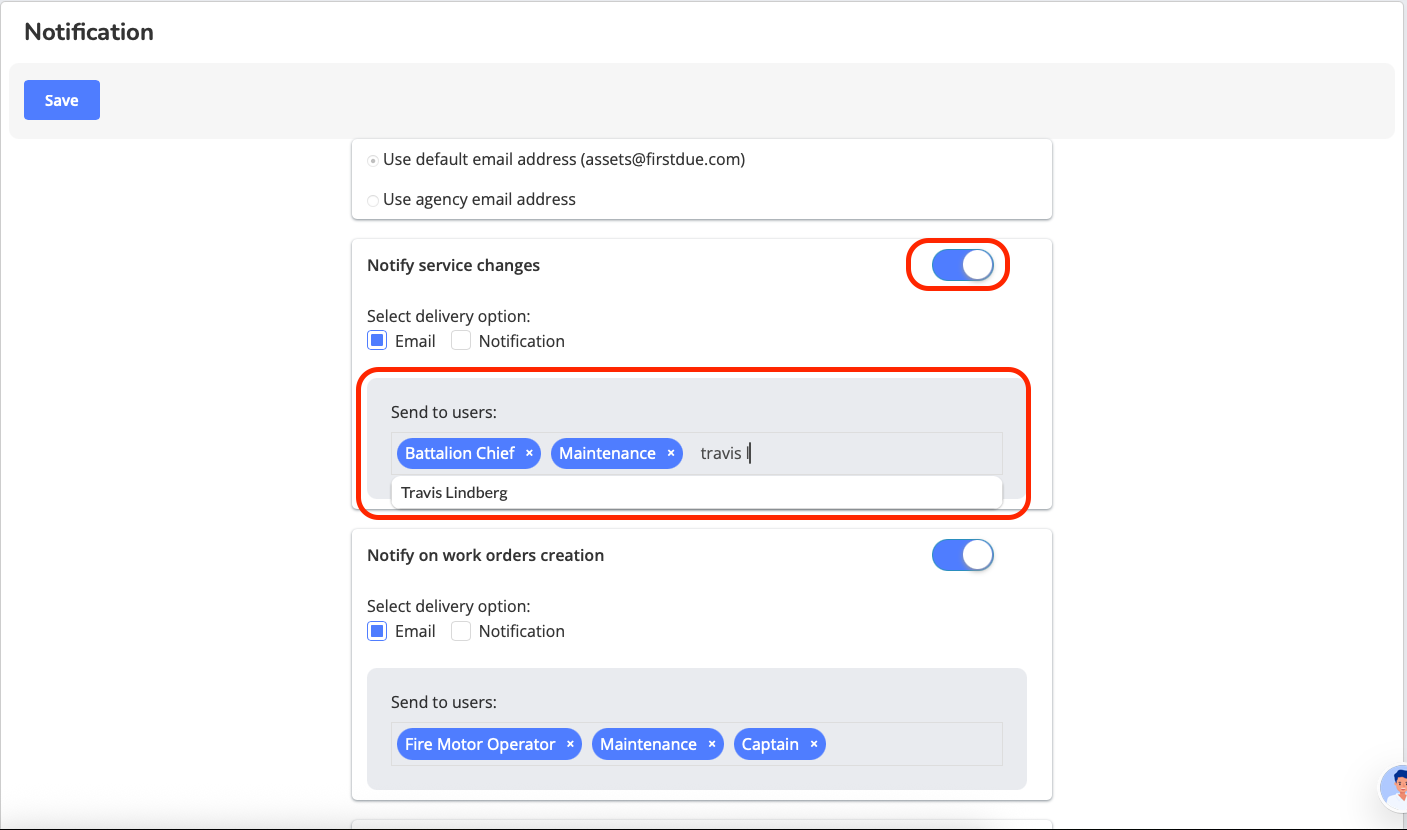The image size is (1407, 830).
Task: Uncheck Email under work orders creation
Action: 377,631
